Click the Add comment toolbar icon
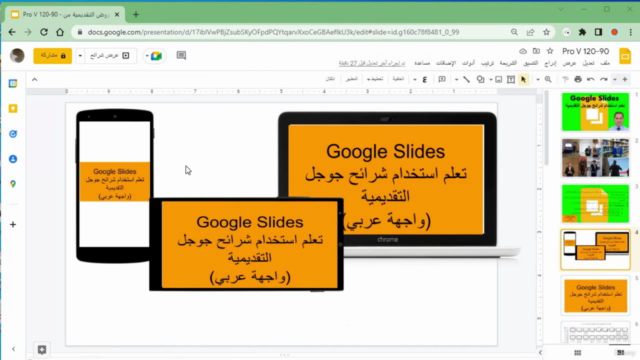Screen dimensions: 640x360 [x=442, y=79]
